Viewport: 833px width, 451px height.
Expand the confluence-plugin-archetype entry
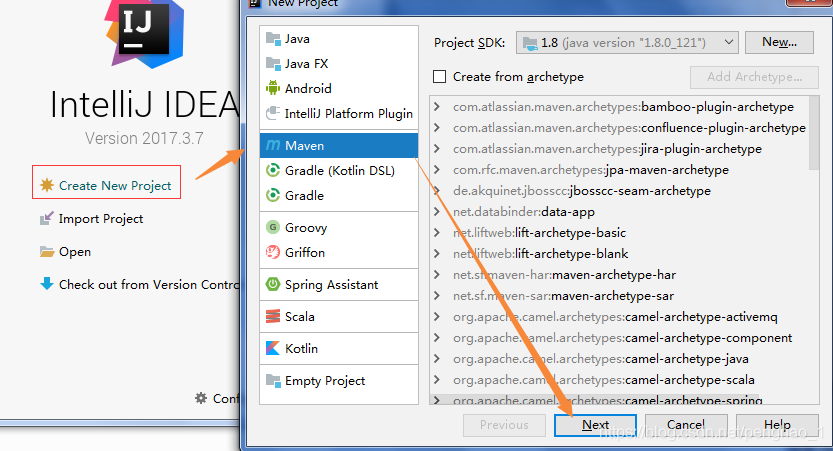tap(437, 128)
